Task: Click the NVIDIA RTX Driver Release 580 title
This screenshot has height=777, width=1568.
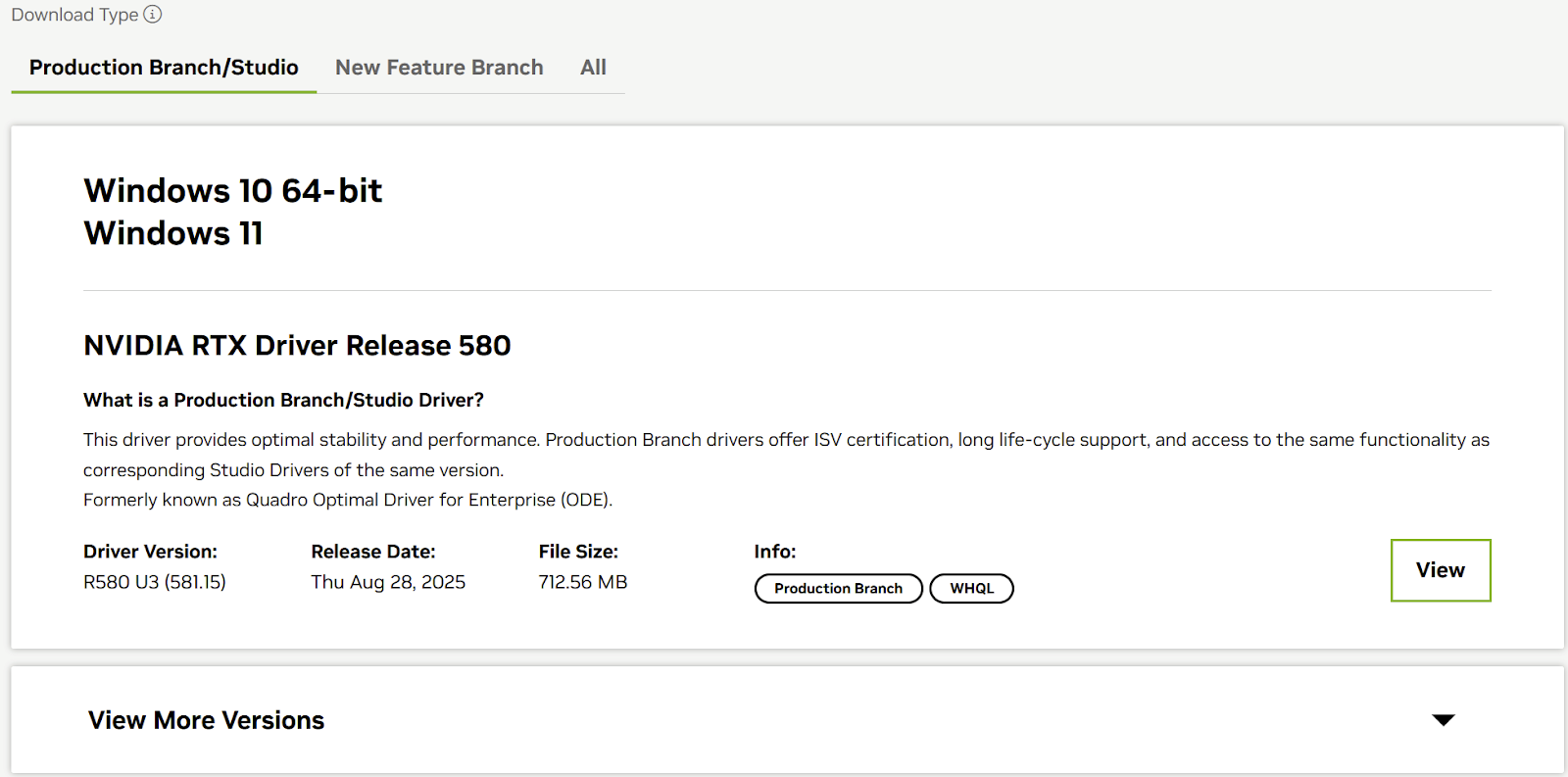Action: pyautogui.click(x=297, y=346)
